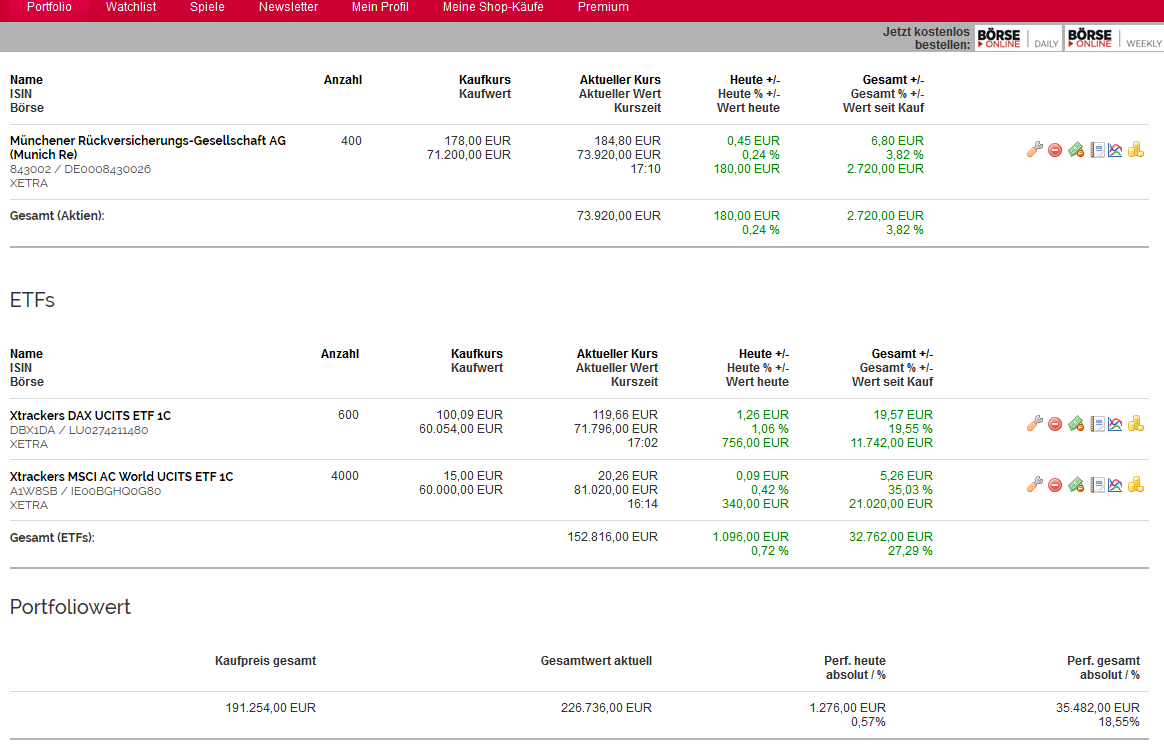1164x746 pixels.
Task: Select the current total value 226.736,00 EUR
Action: 606,708
